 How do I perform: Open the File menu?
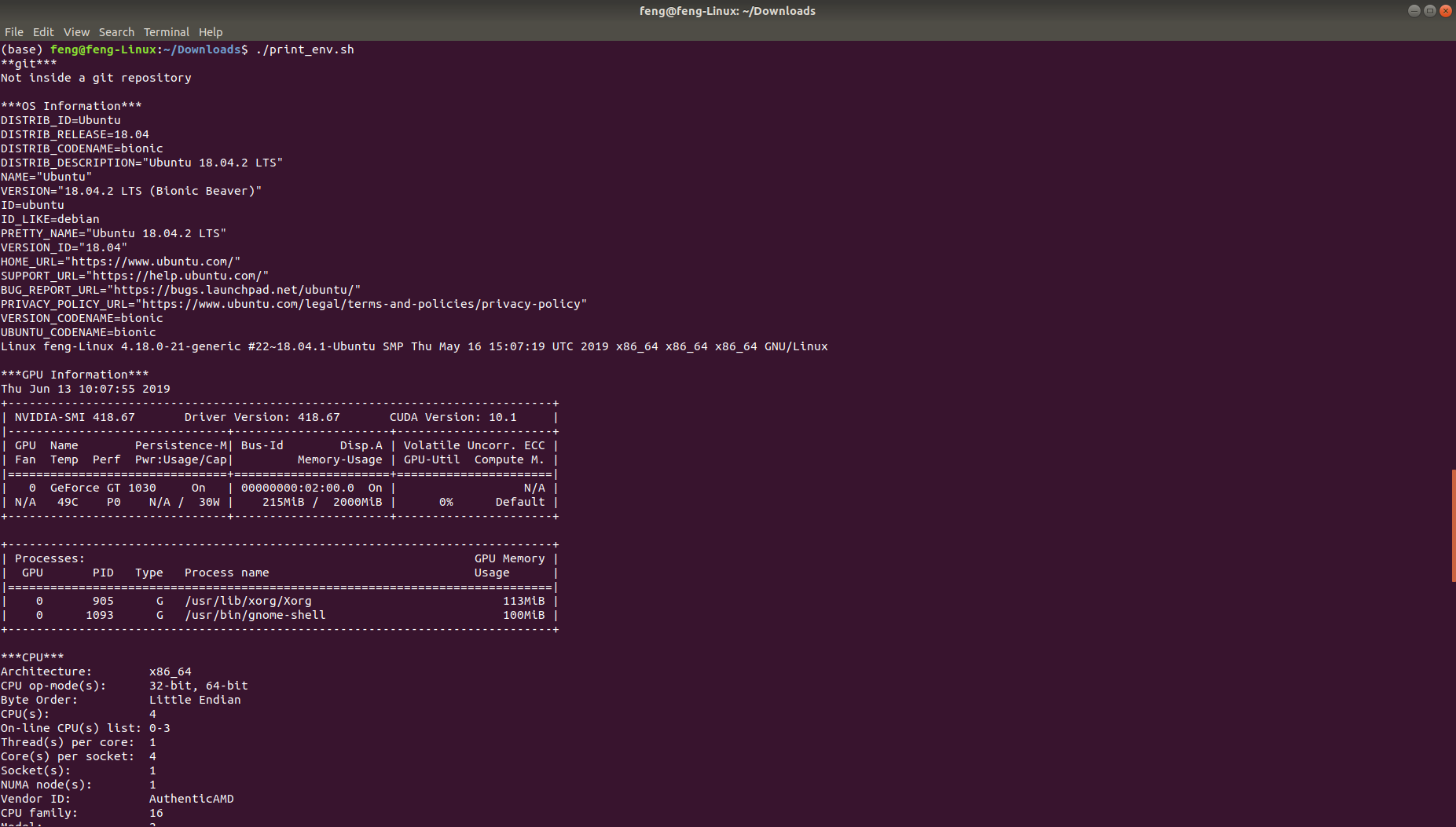pyautogui.click(x=14, y=32)
